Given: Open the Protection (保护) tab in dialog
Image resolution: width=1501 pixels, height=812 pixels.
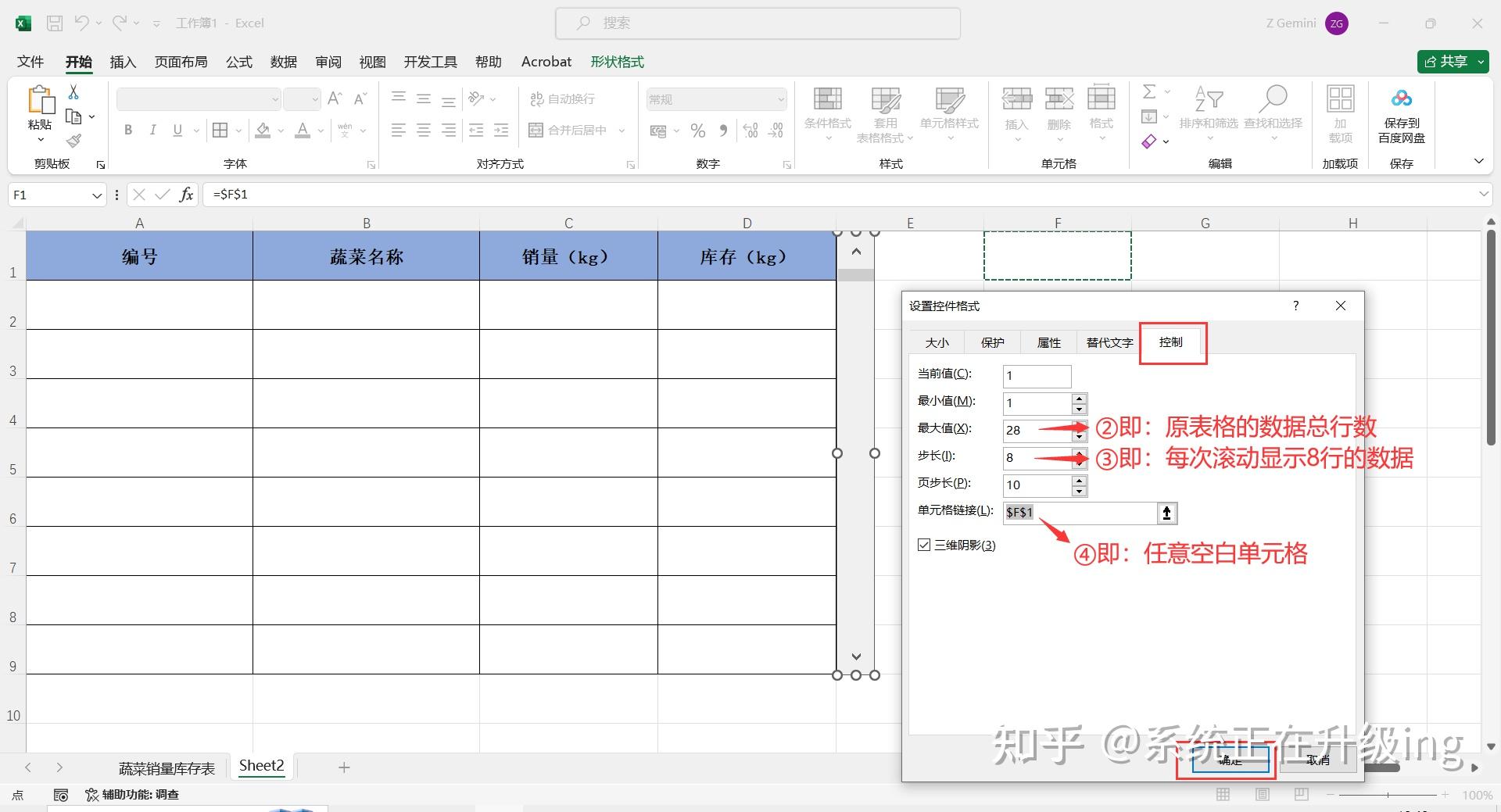Looking at the screenshot, I should point(993,342).
